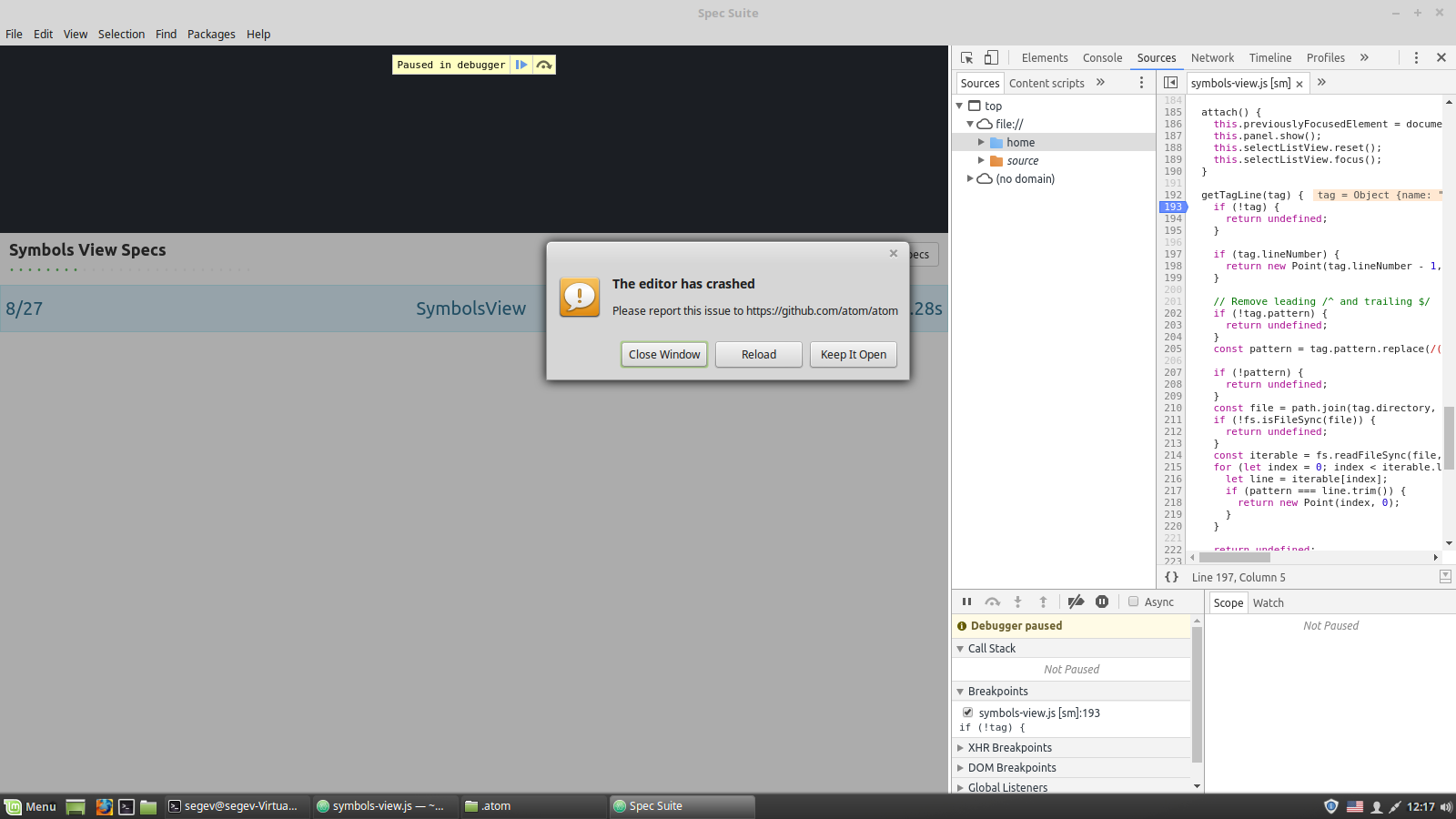This screenshot has width=1456, height=819.
Task: Click the Symbols View Specs progress bar
Action: [127, 270]
